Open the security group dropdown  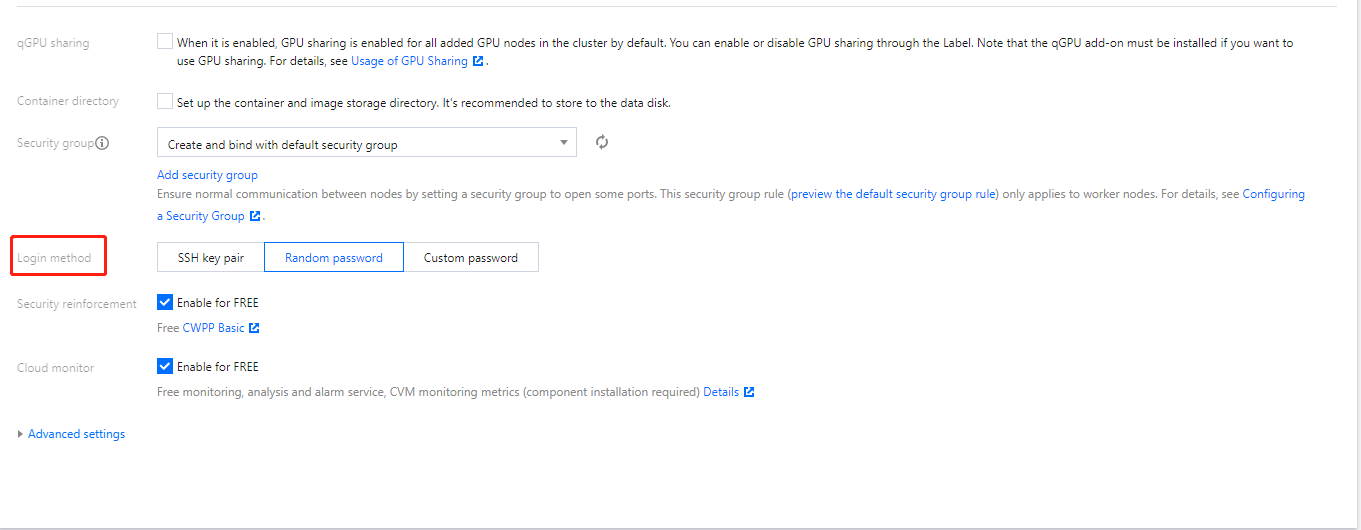click(x=367, y=143)
